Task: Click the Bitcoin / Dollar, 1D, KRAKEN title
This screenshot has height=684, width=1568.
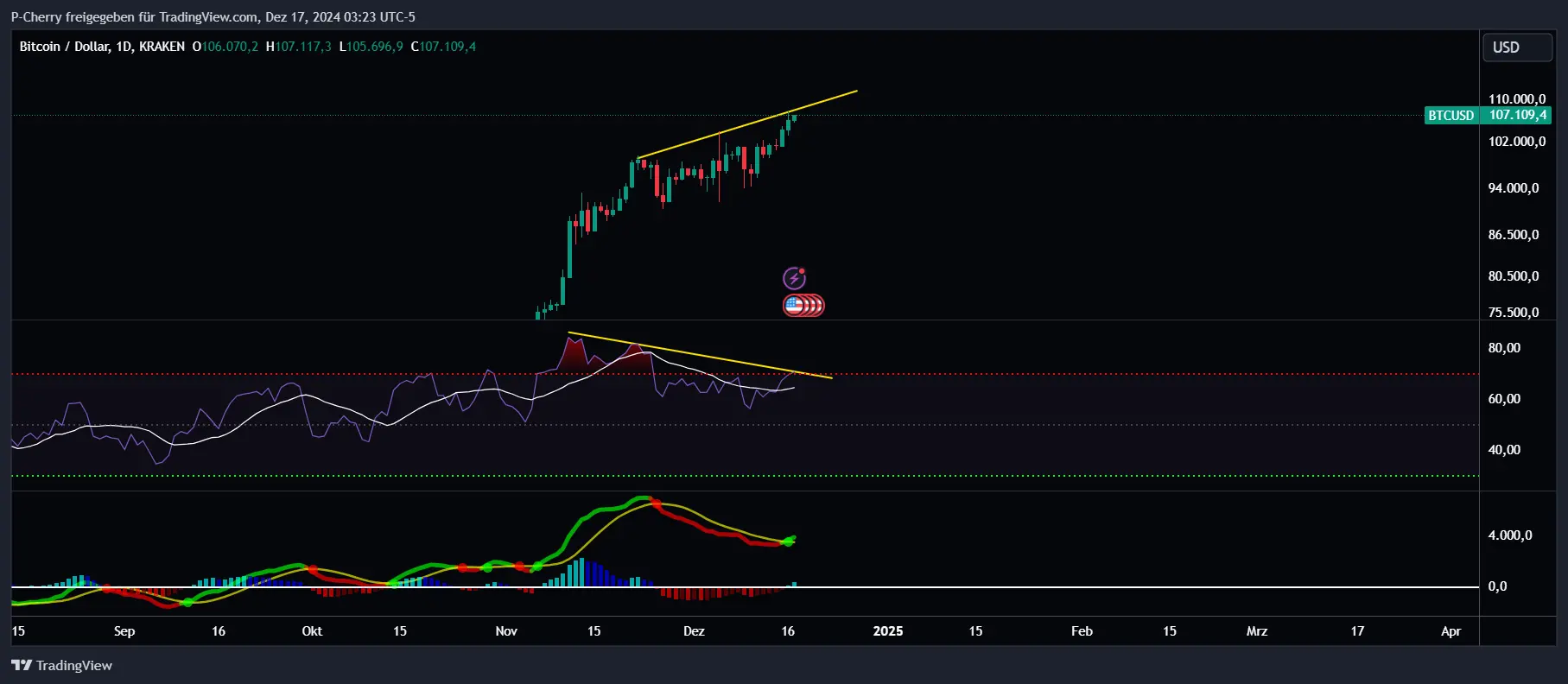Action: [102, 47]
